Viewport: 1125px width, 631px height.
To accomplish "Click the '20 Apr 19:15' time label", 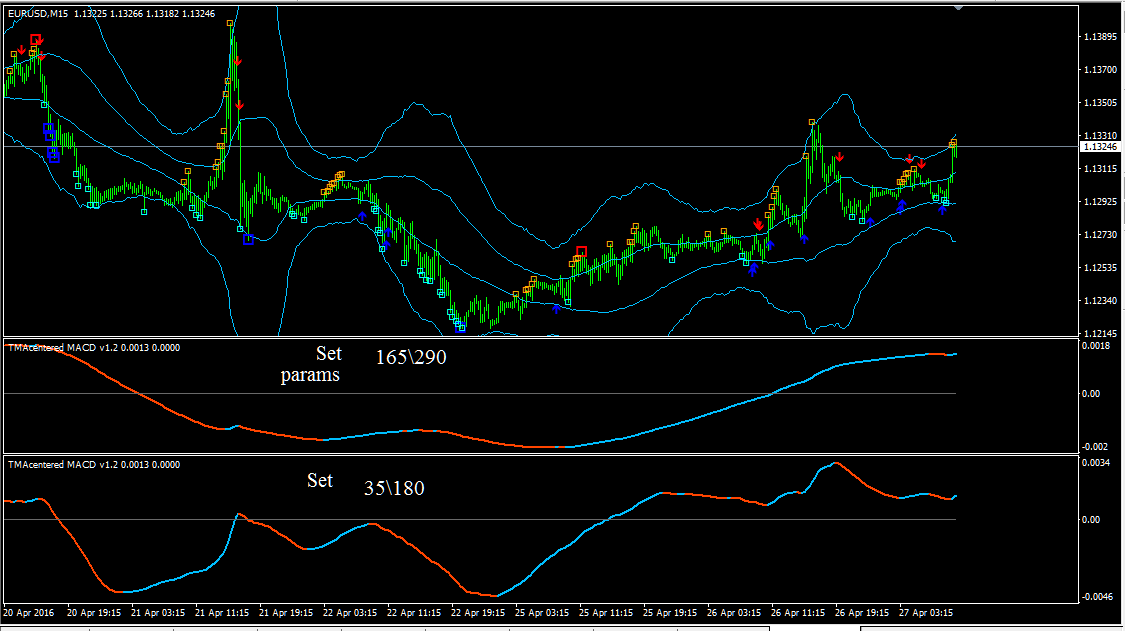I will [x=94, y=613].
